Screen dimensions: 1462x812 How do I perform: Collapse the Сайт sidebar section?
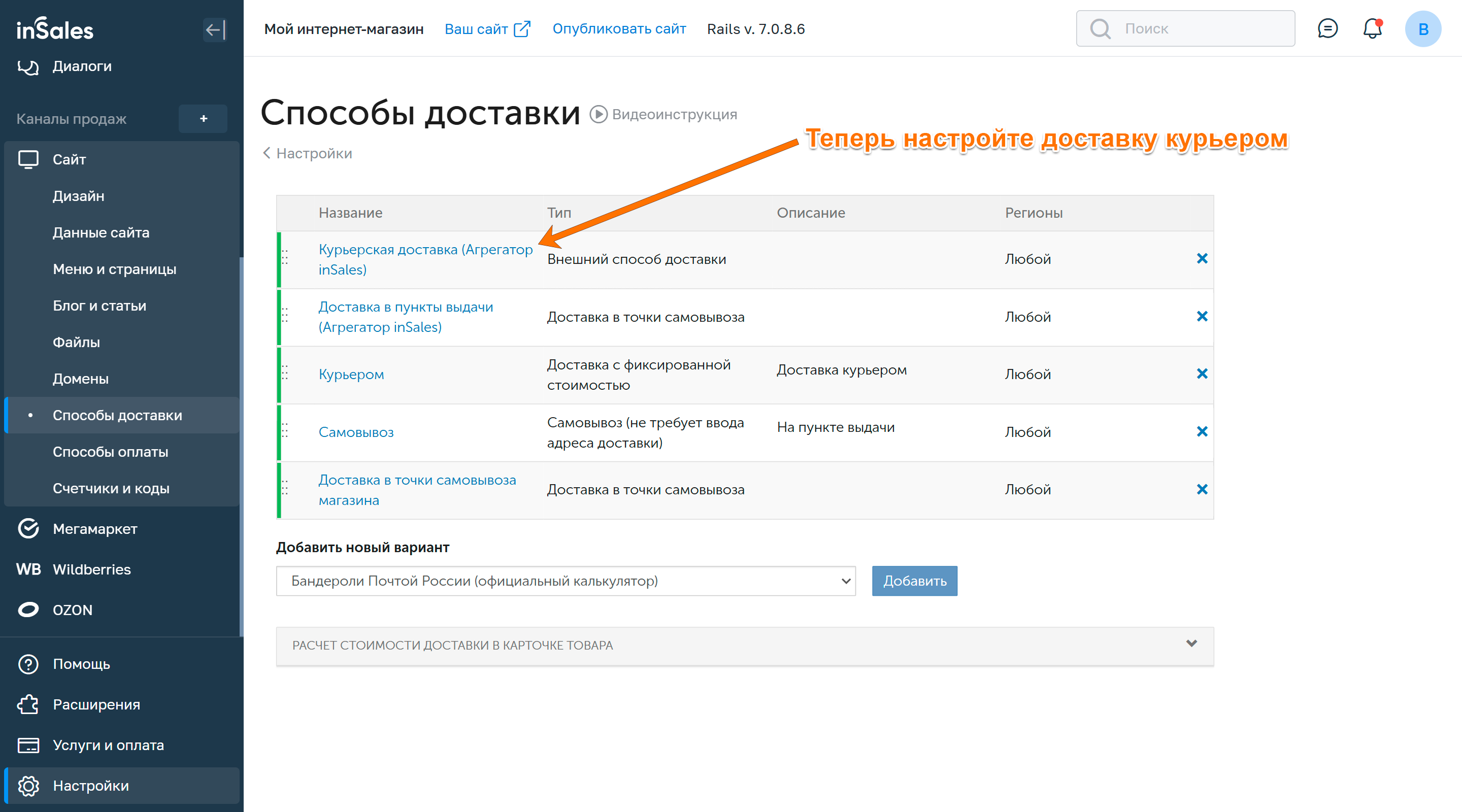(x=69, y=159)
